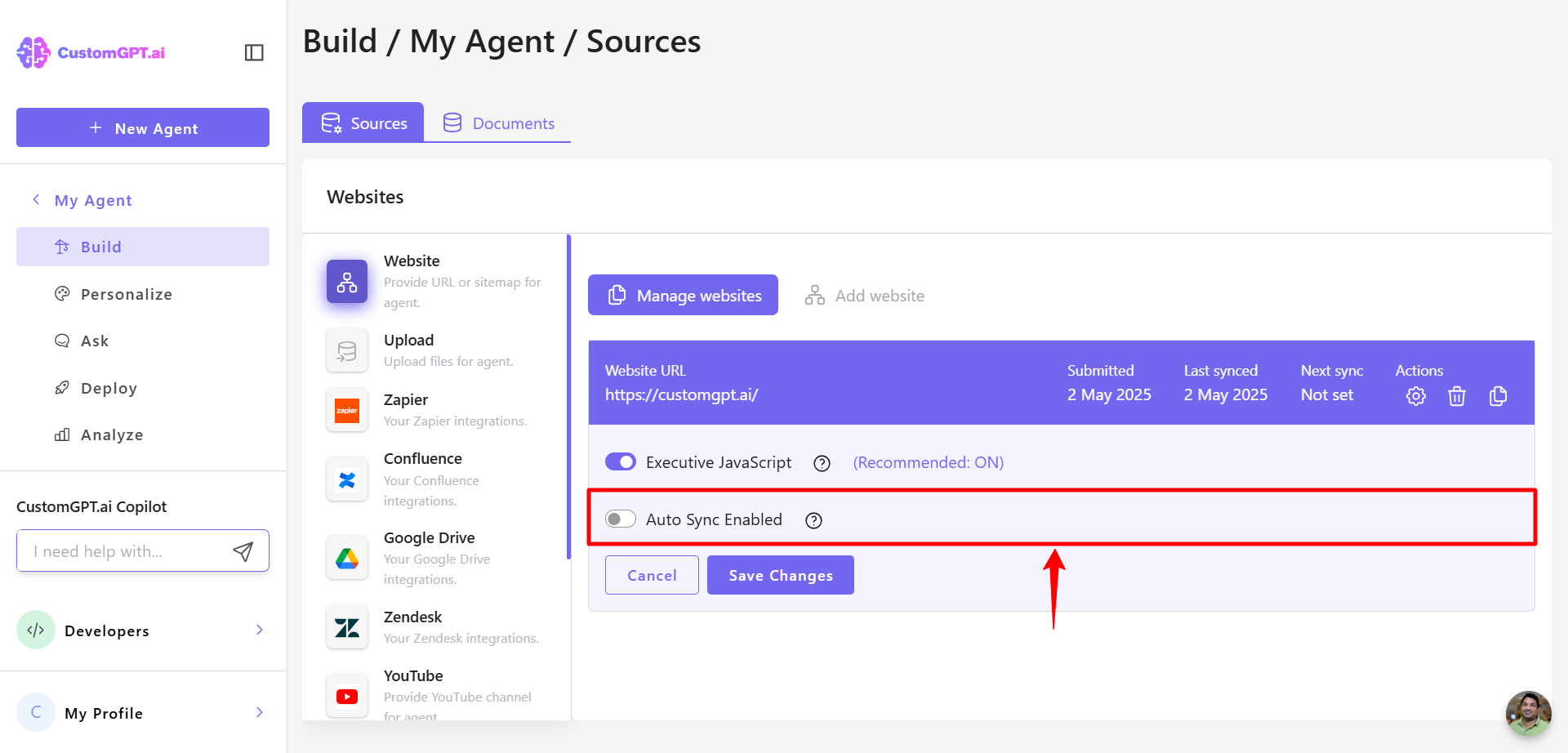Image resolution: width=1568 pixels, height=753 pixels.
Task: Select the YouTube source icon
Action: click(347, 697)
